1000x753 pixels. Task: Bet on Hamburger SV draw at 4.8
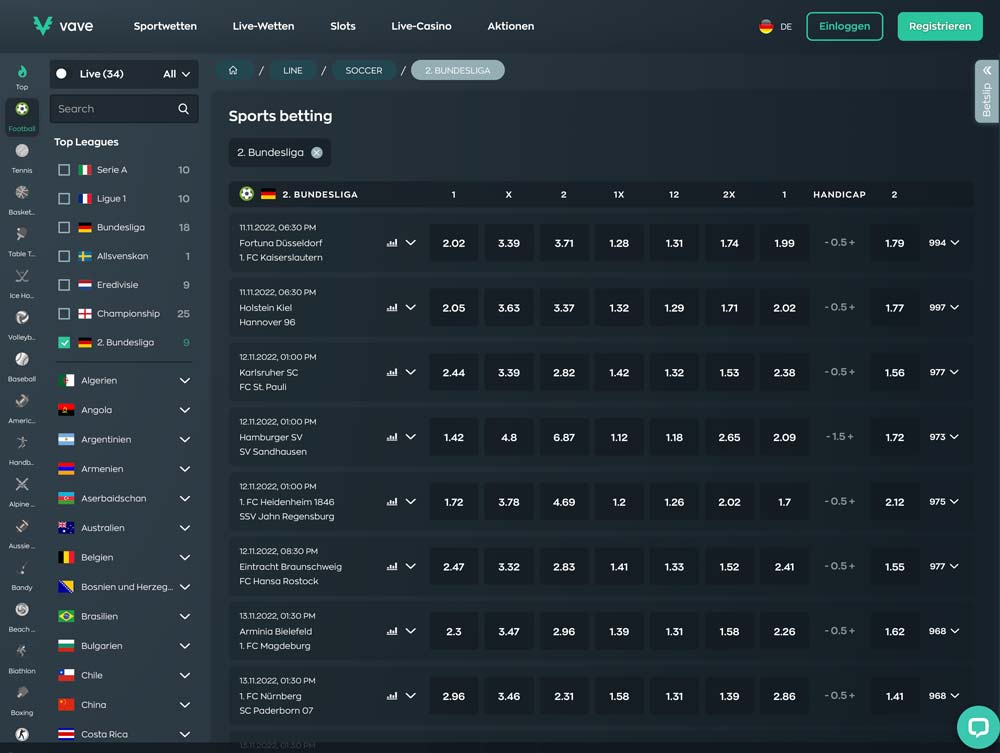coord(508,437)
